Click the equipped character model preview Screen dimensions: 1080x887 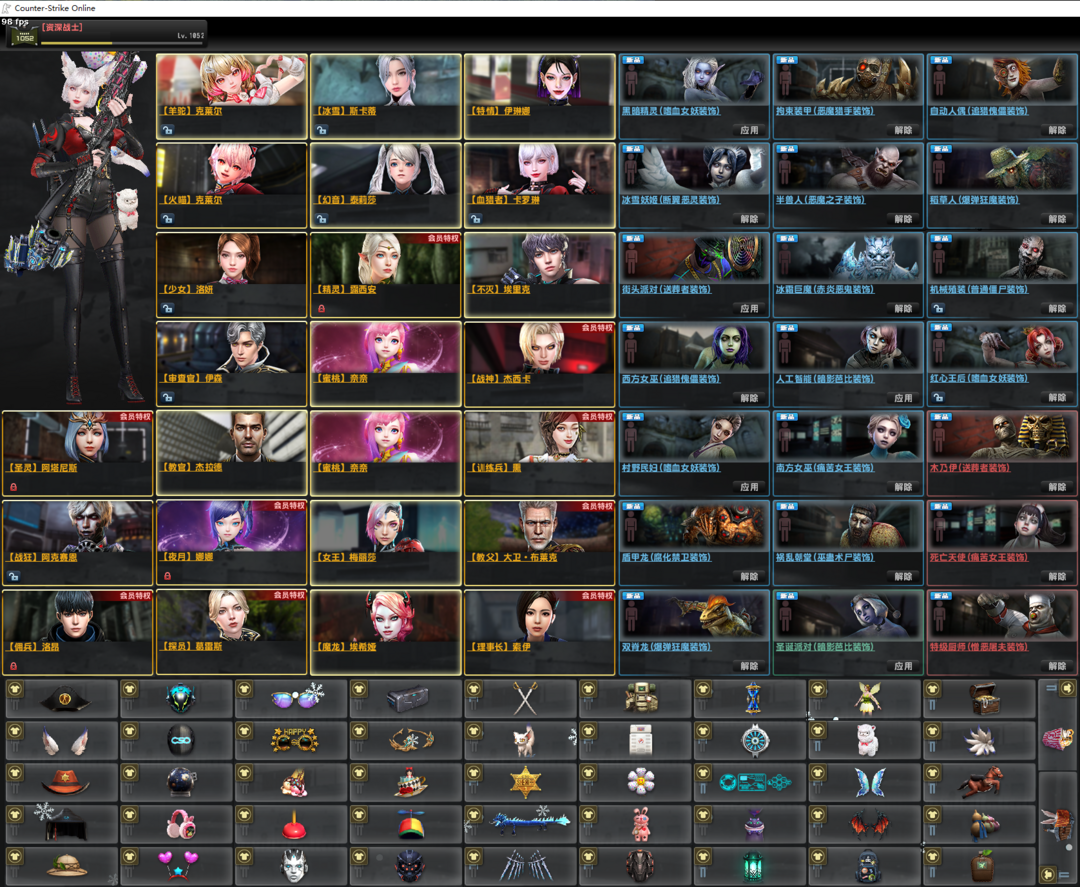tap(79, 229)
